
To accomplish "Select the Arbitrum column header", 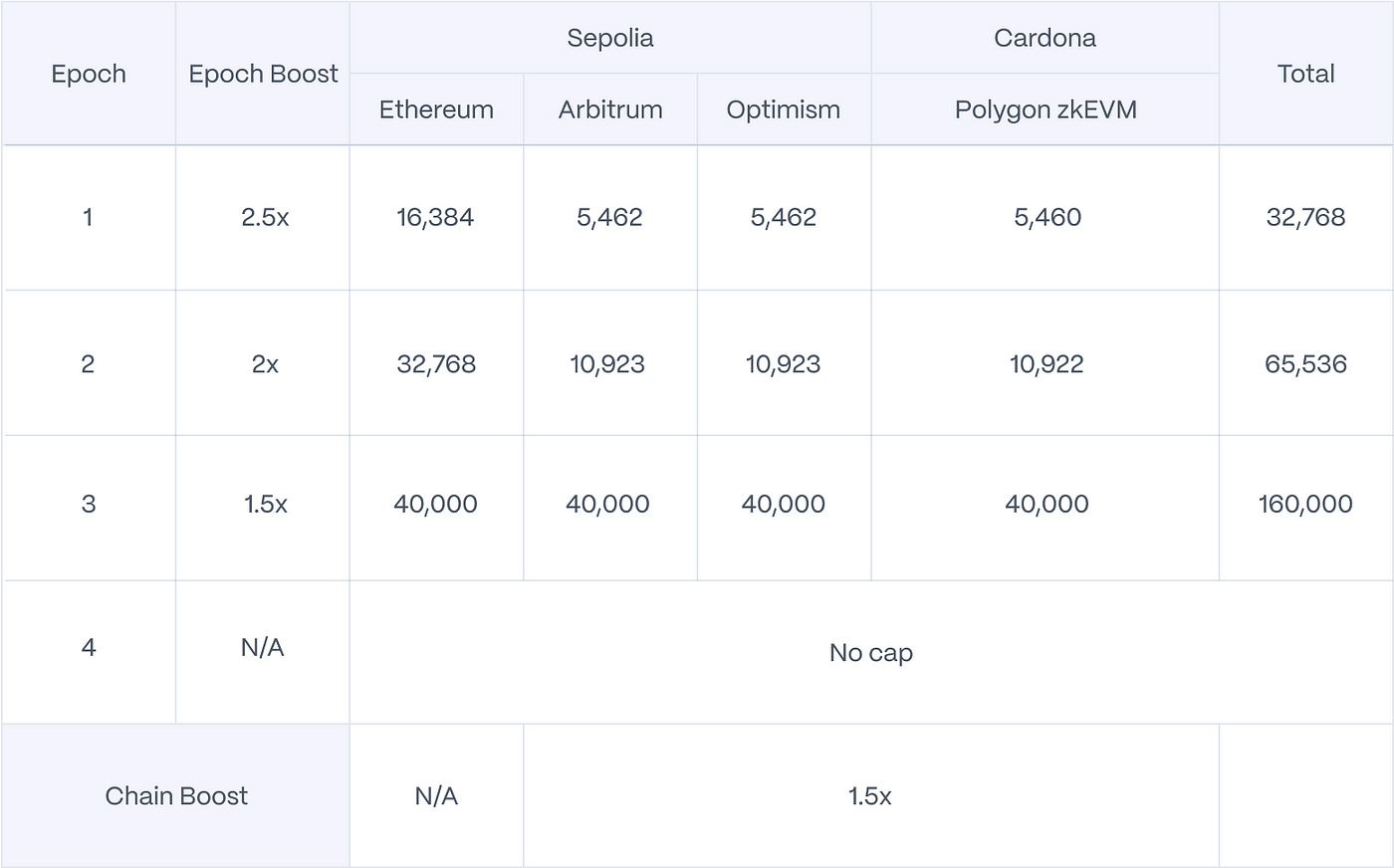I will (x=610, y=109).
